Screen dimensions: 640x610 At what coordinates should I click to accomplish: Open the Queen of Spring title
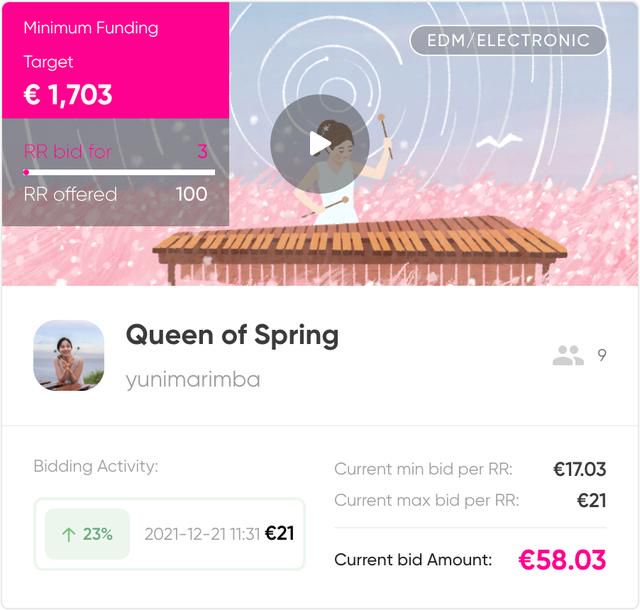coord(232,335)
